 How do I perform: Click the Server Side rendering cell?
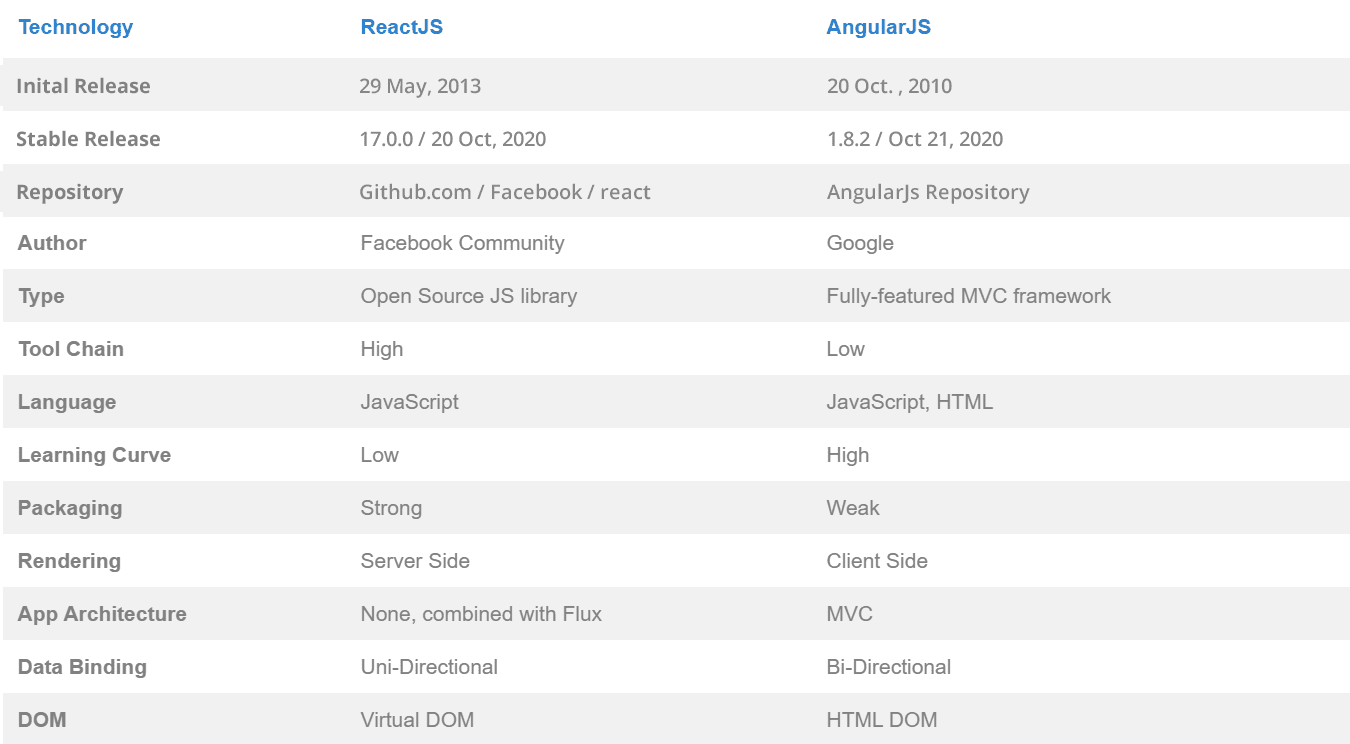tap(415, 561)
